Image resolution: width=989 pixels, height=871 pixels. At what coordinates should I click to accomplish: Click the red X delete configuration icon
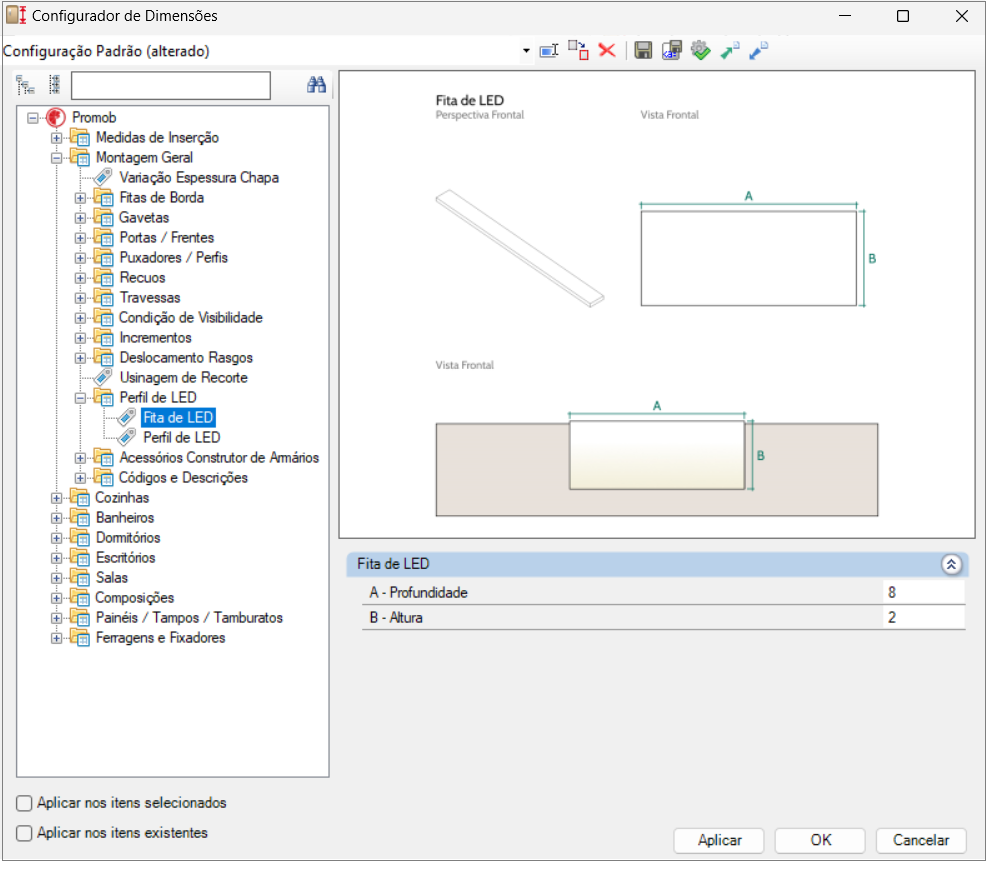[x=607, y=51]
